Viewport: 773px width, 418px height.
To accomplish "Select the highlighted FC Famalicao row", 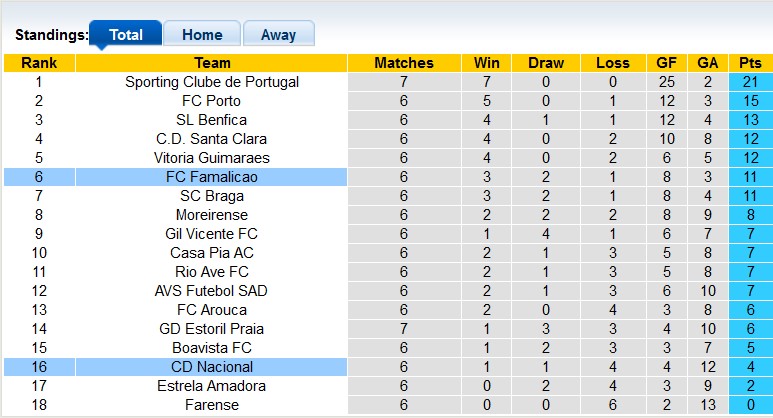I will [x=212, y=177].
